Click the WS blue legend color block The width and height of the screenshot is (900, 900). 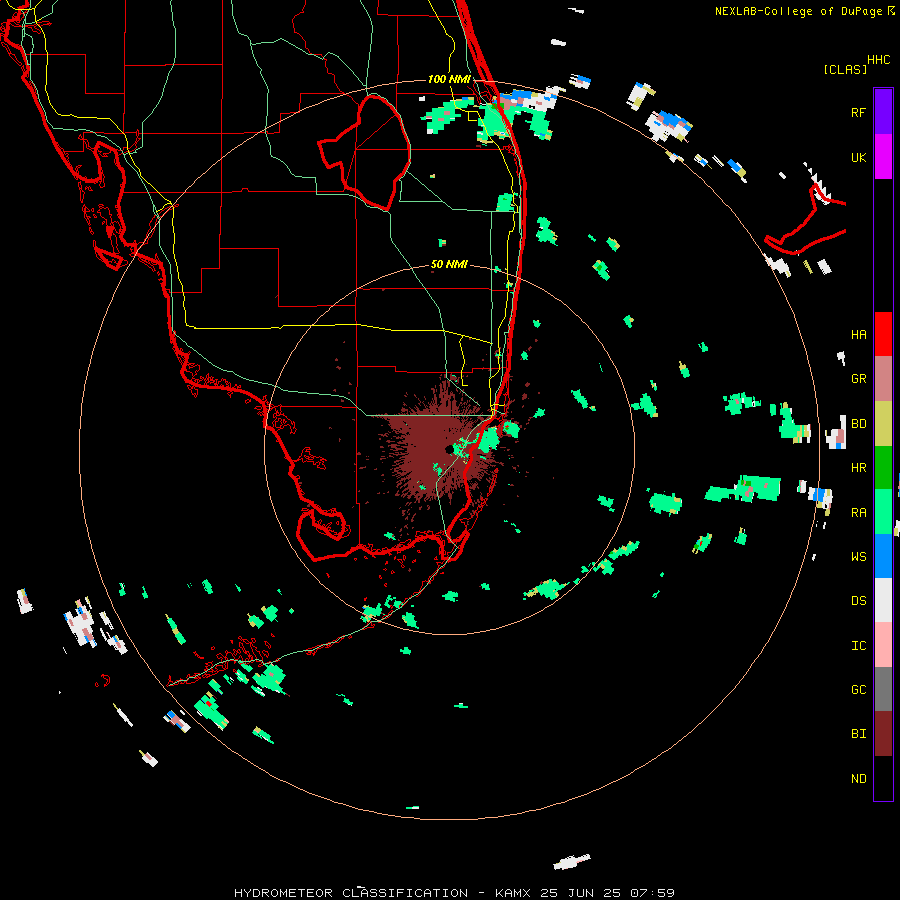point(883,556)
